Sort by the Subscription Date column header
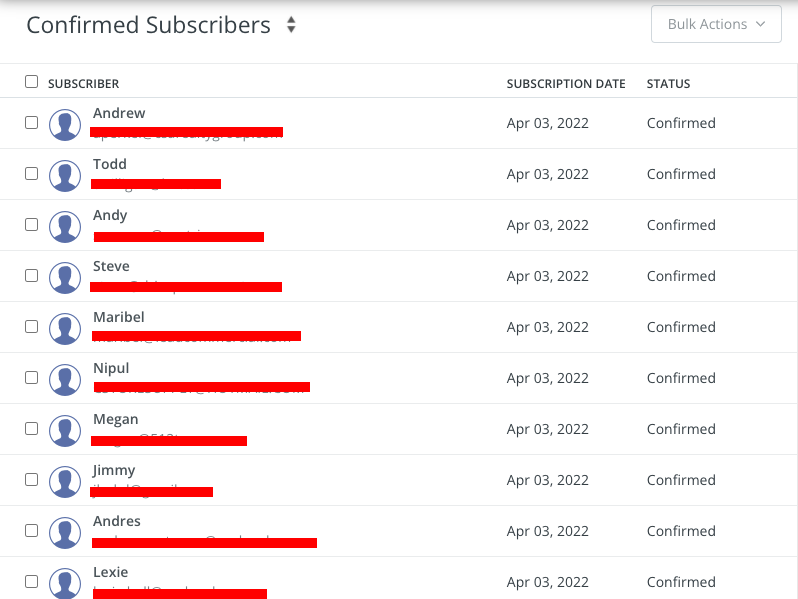 click(566, 84)
